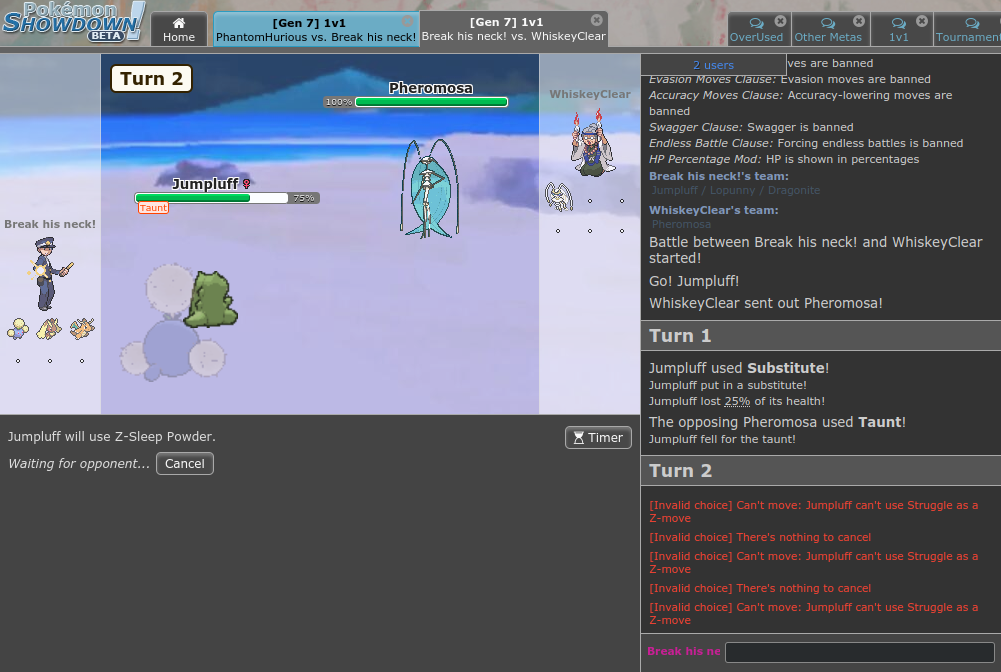Screen dimensions: 1001x672
Task: Click the underlined 25% health text
Action: [737, 401]
